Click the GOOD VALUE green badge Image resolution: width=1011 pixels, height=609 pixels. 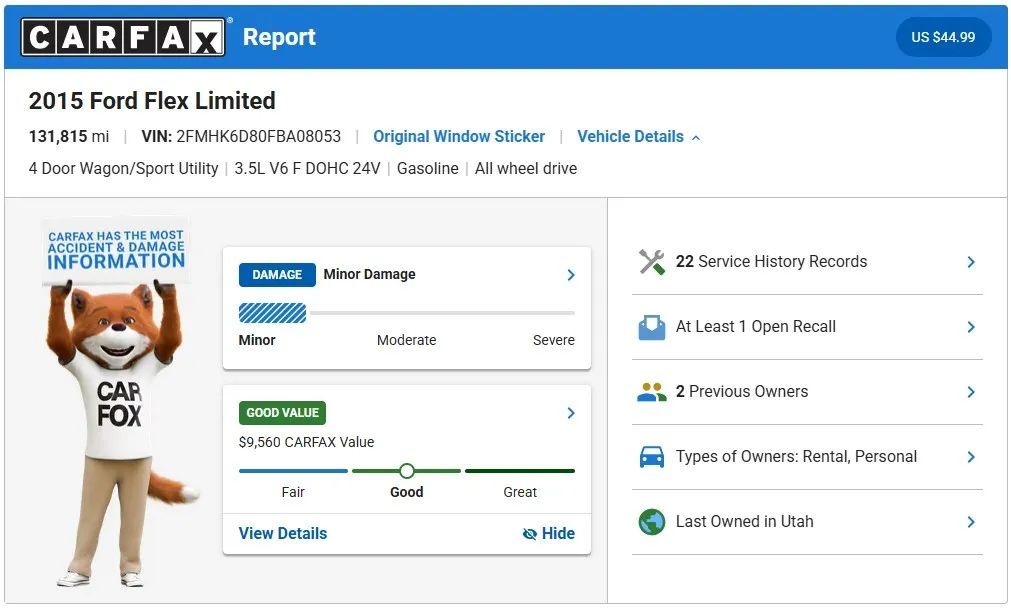pyautogui.click(x=282, y=413)
